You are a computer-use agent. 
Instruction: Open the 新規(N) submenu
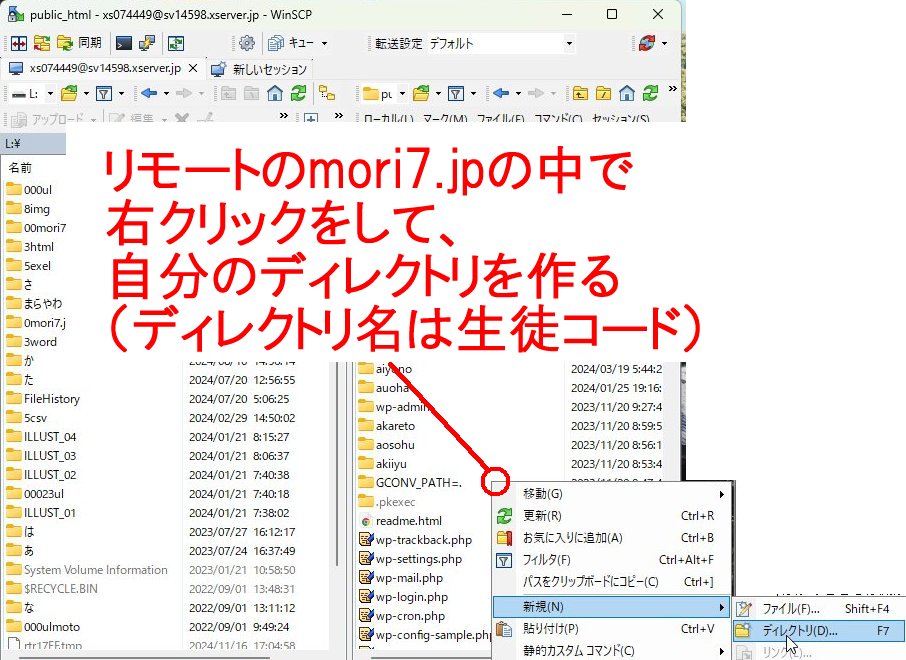(x=611, y=607)
